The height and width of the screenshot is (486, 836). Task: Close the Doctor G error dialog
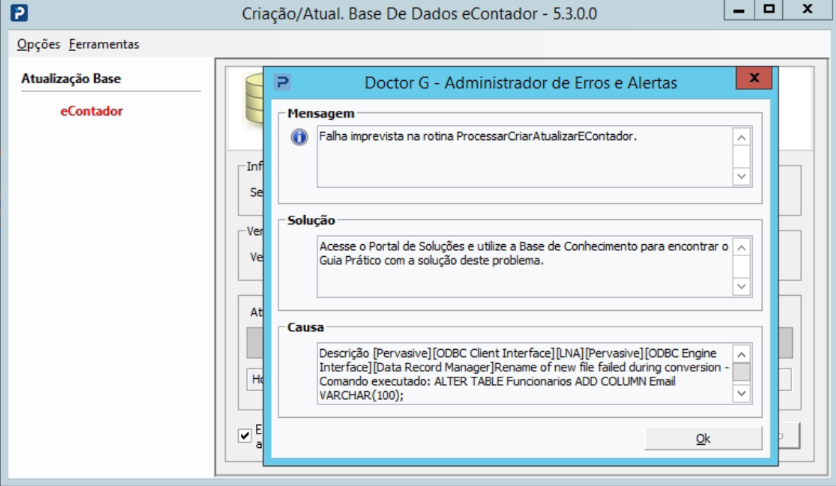(x=754, y=78)
